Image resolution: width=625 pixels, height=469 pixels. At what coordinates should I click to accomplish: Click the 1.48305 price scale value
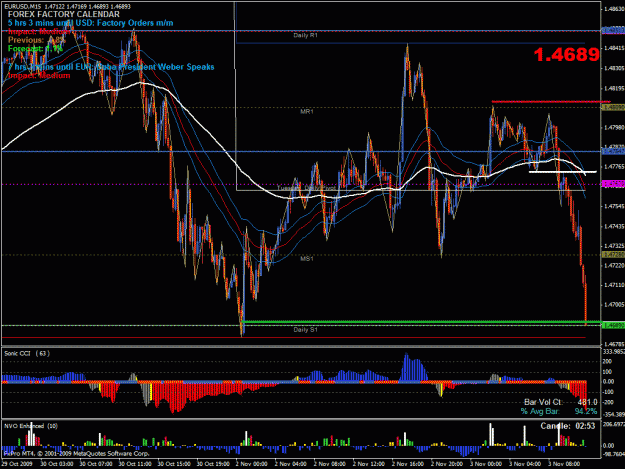coord(614,68)
